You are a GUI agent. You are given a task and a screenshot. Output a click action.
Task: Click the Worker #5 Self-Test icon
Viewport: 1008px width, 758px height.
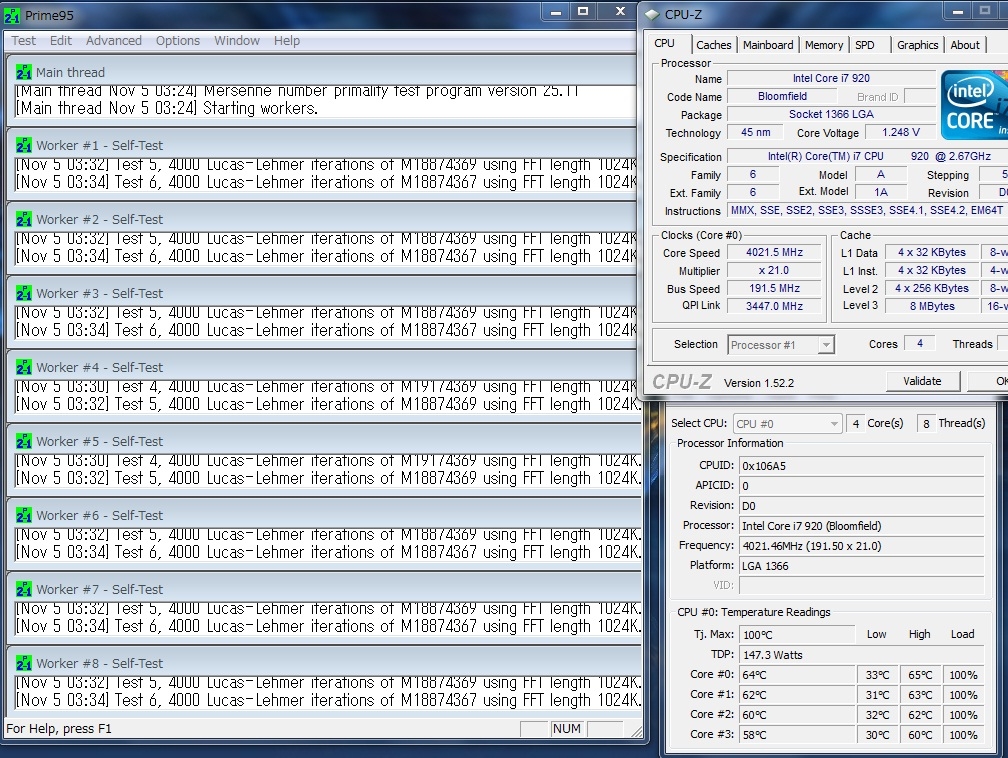24,441
